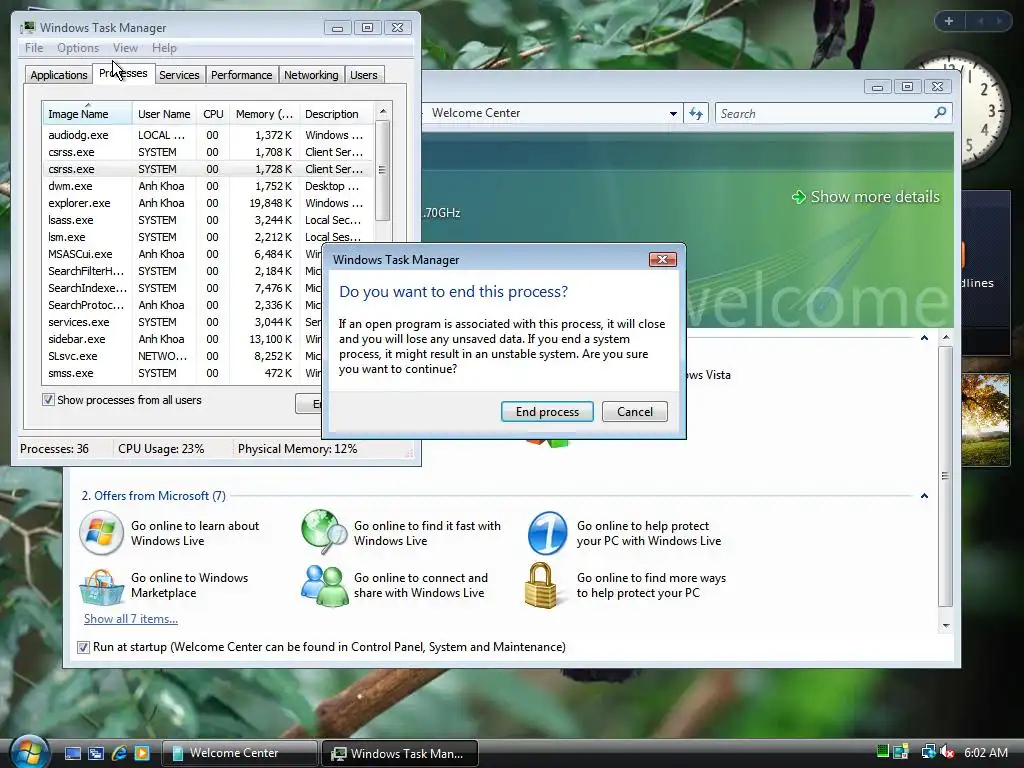Click Switch between windows quick launch icon
Image resolution: width=1024 pixels, height=768 pixels.
click(96, 753)
